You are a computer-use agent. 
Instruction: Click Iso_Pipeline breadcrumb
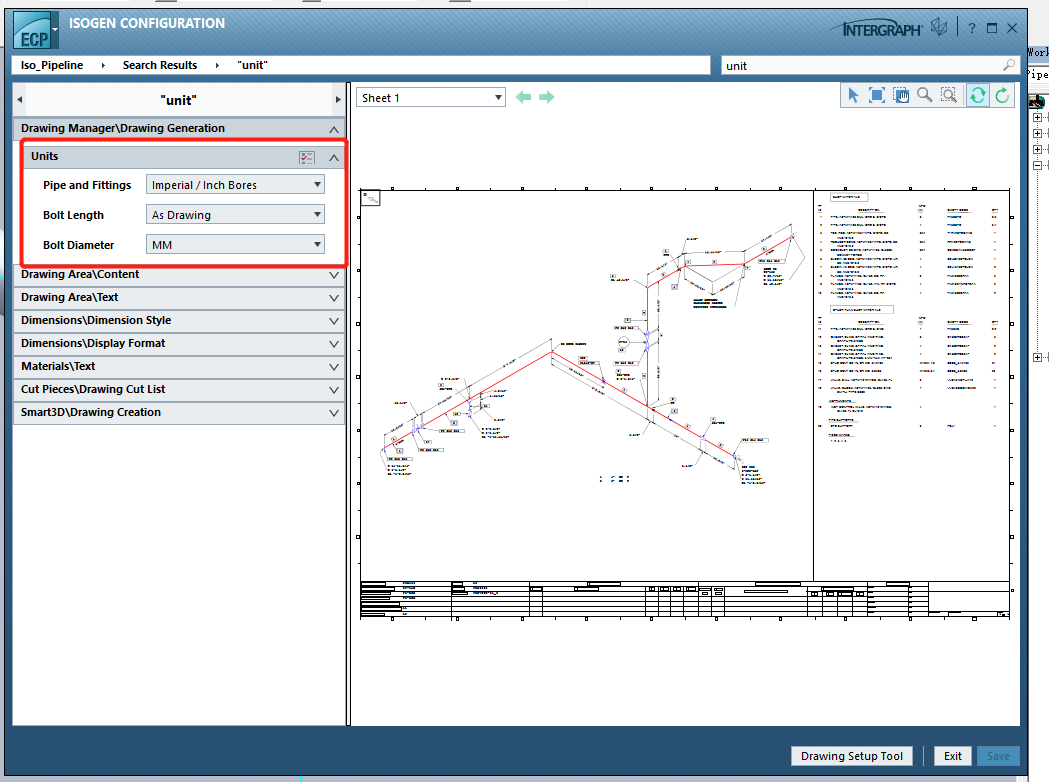[52, 65]
